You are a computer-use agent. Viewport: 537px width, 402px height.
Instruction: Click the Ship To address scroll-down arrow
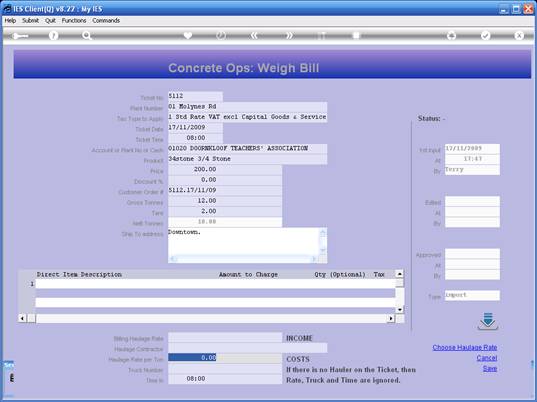click(322, 250)
